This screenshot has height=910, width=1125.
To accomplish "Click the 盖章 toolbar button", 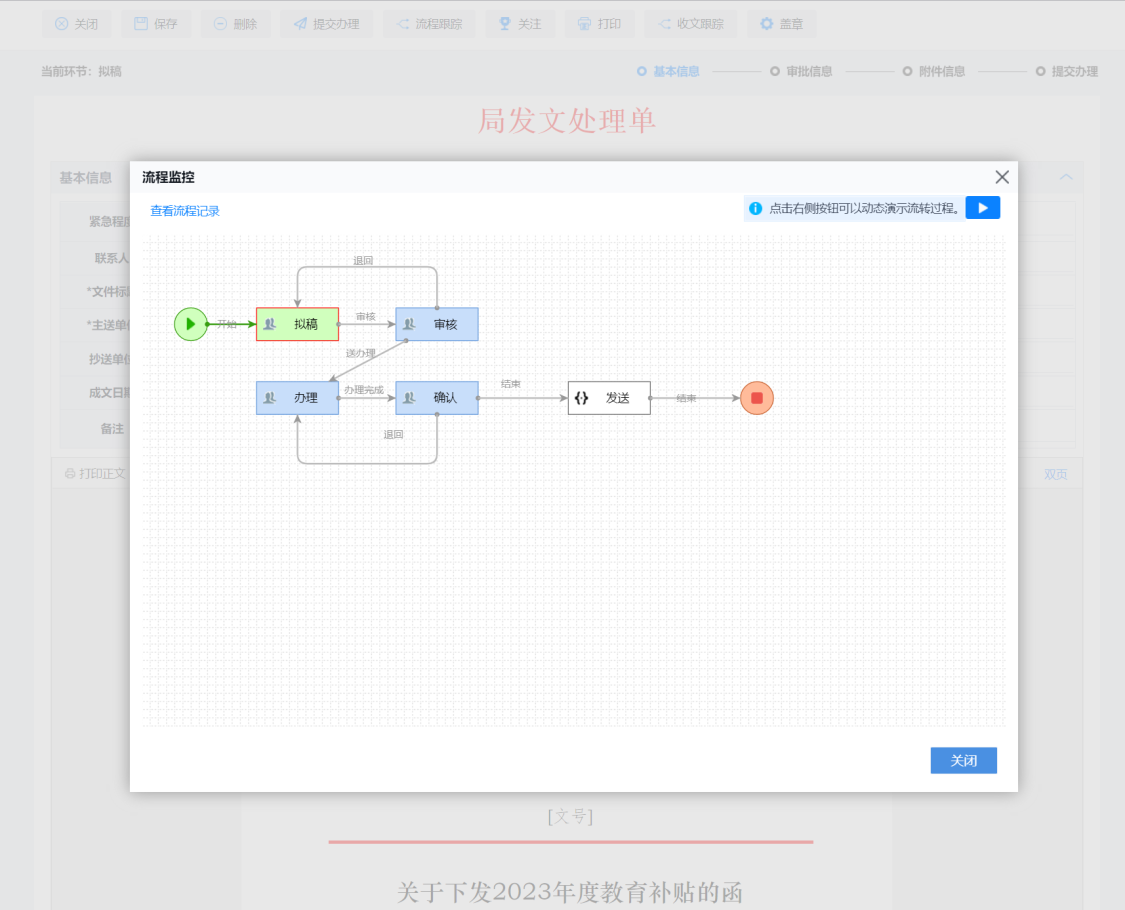I will (x=781, y=24).
